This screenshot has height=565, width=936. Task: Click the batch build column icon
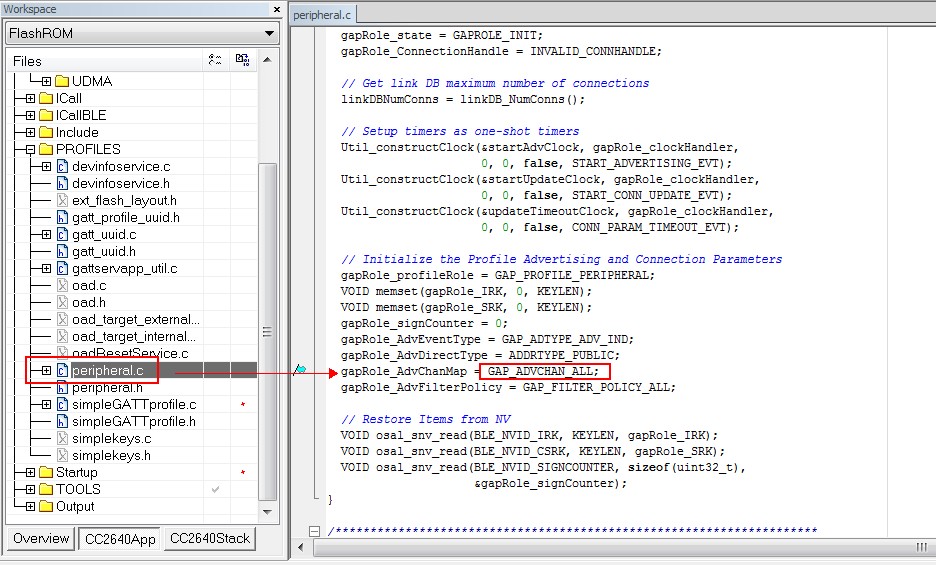click(242, 60)
